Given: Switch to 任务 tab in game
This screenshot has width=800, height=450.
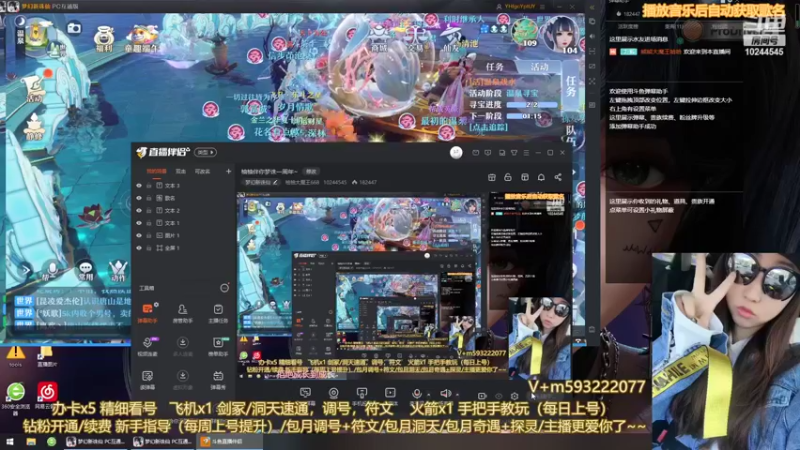Looking at the screenshot, I should pyautogui.click(x=494, y=67).
